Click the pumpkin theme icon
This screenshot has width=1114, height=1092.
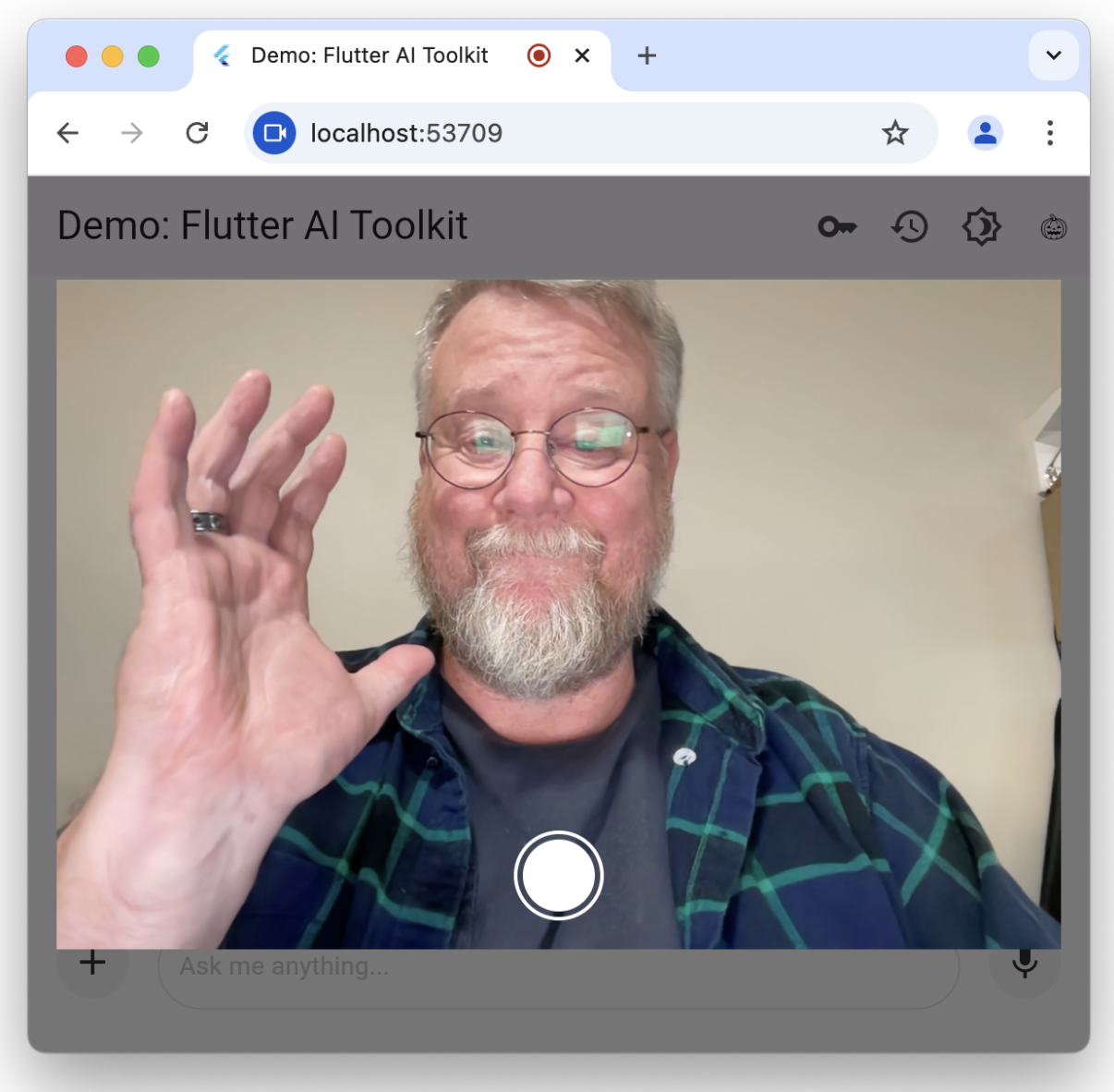[1053, 226]
